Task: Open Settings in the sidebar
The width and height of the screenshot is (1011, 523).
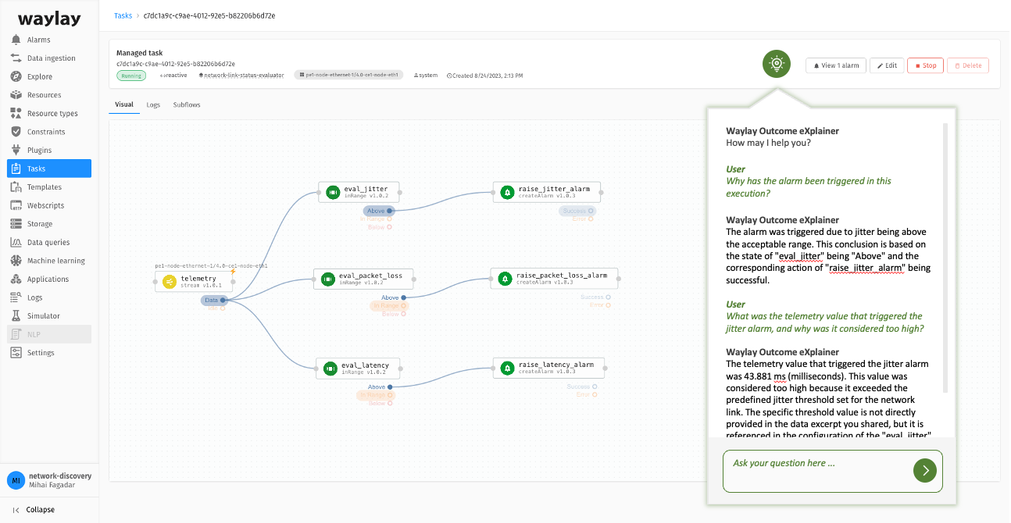Action: (49, 353)
